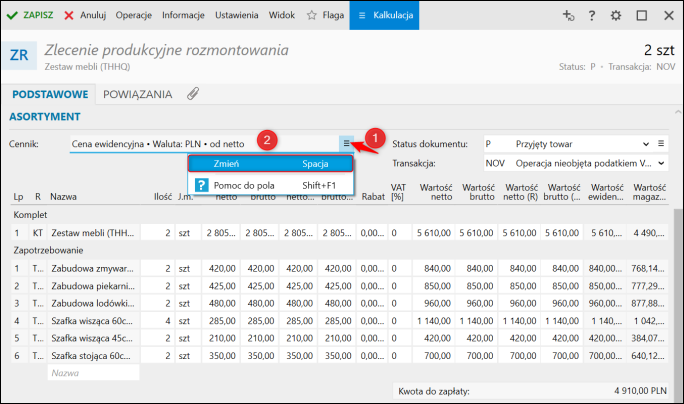The height and width of the screenshot is (404, 684).
Task: Select the Szafka stojąca 60c... row name
Action: click(x=93, y=356)
